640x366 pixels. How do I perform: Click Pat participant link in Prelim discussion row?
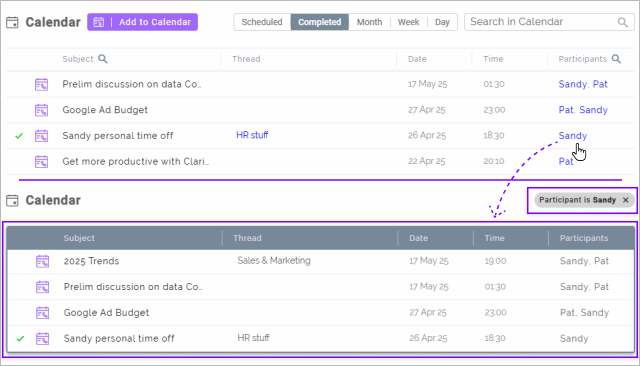pyautogui.click(x=600, y=84)
